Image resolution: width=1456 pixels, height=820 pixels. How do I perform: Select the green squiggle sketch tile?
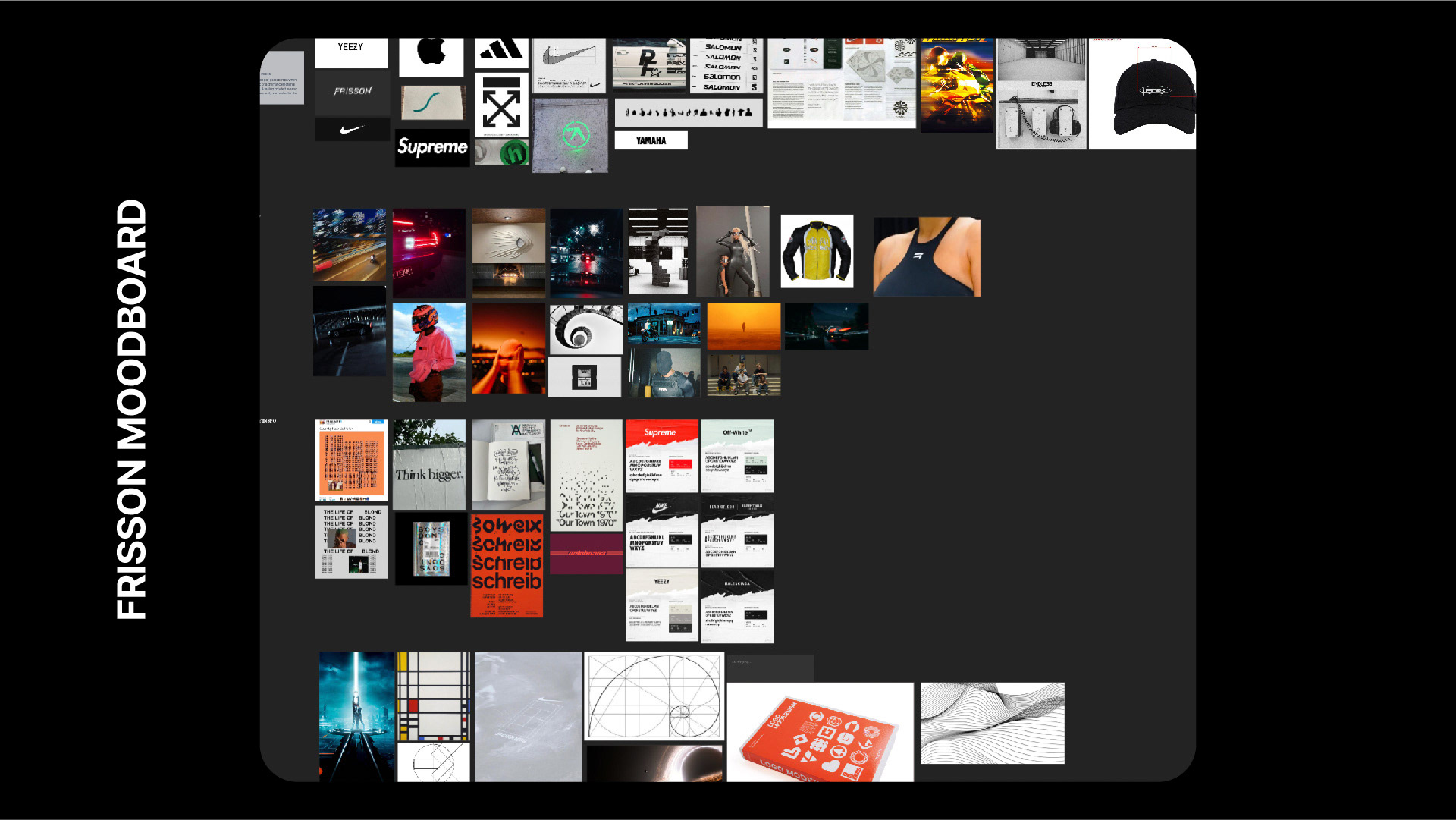(x=432, y=102)
